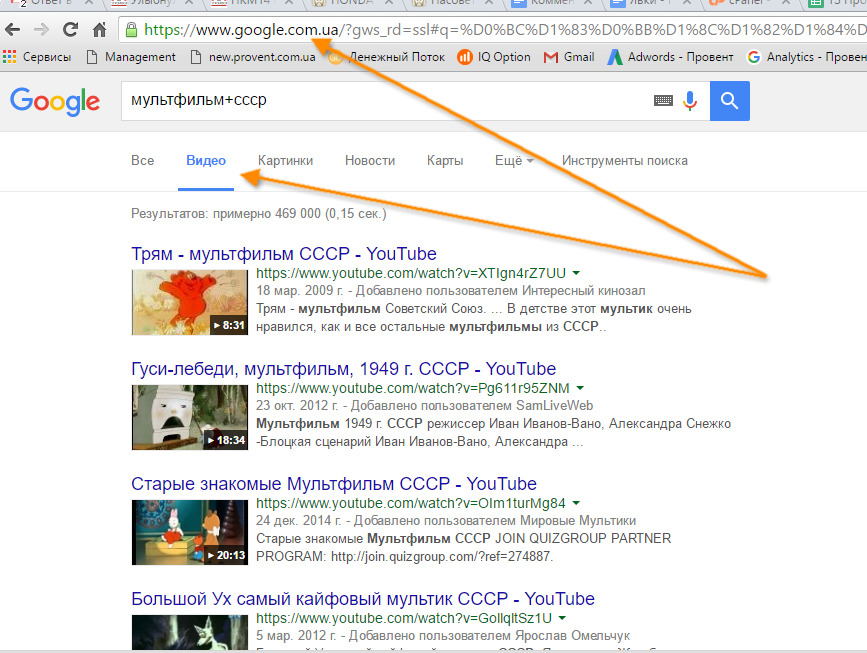Viewport: 867px width, 653px height.
Task: Open the Analytics bookmark
Action: (806, 56)
